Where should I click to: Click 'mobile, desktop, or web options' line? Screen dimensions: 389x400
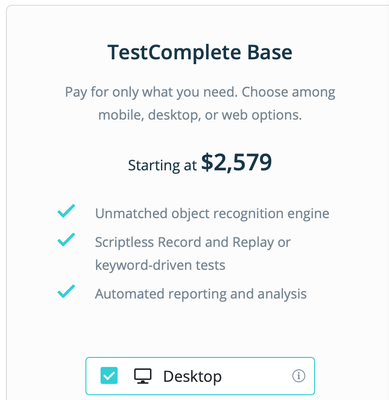tap(200, 115)
